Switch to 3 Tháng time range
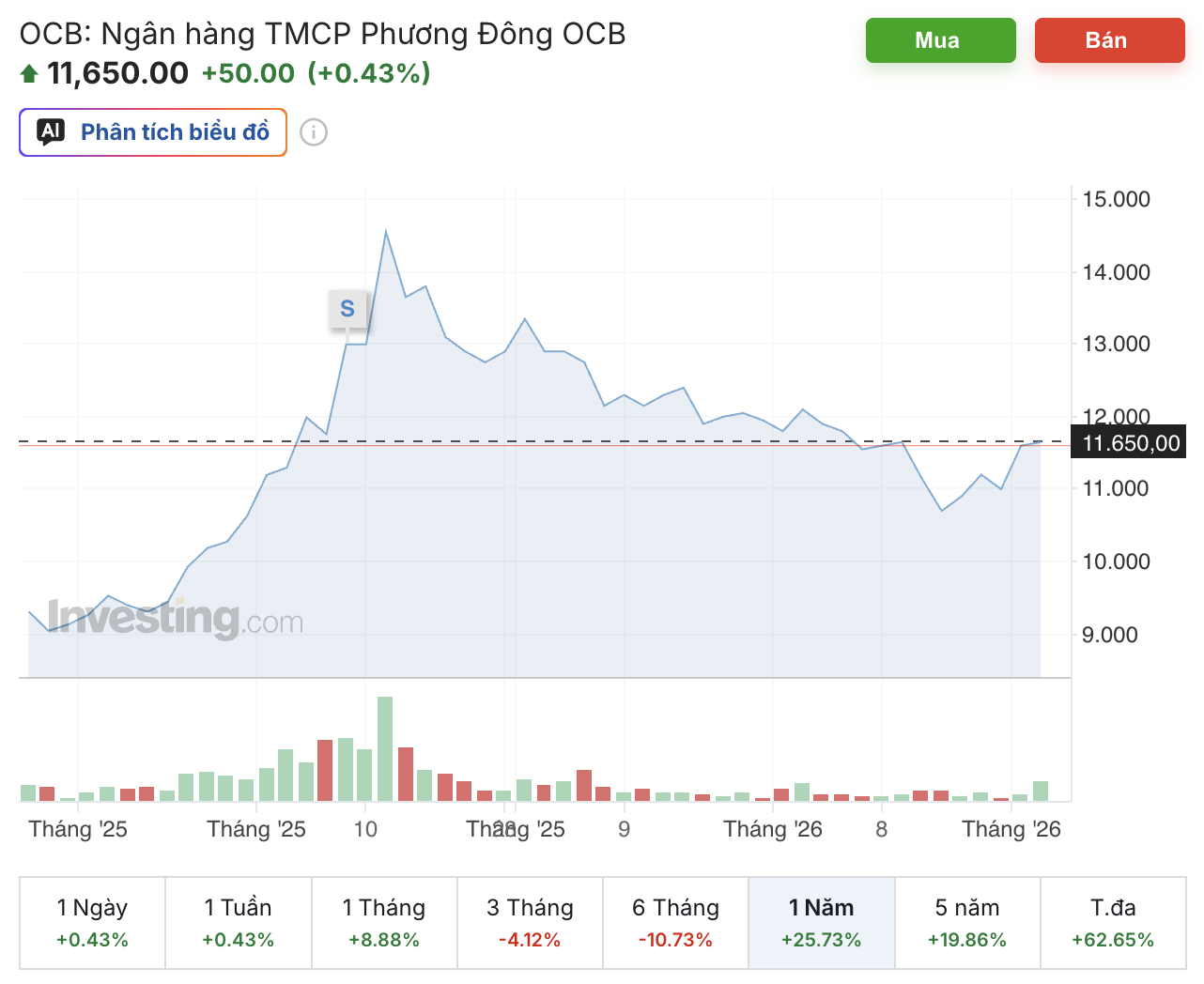This screenshot has width=1204, height=984. [530, 922]
